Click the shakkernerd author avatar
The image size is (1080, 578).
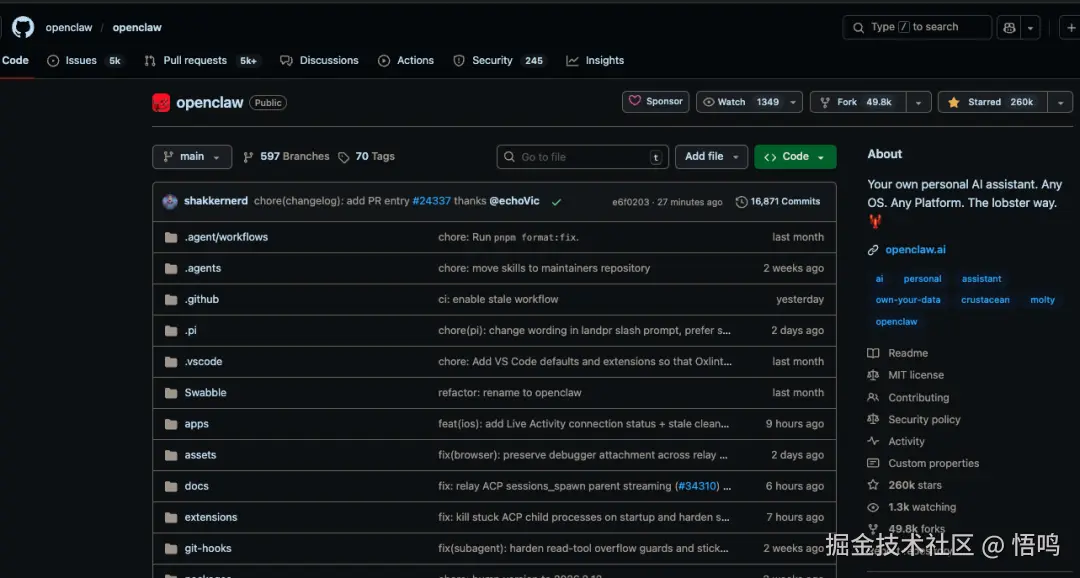pyautogui.click(x=170, y=201)
